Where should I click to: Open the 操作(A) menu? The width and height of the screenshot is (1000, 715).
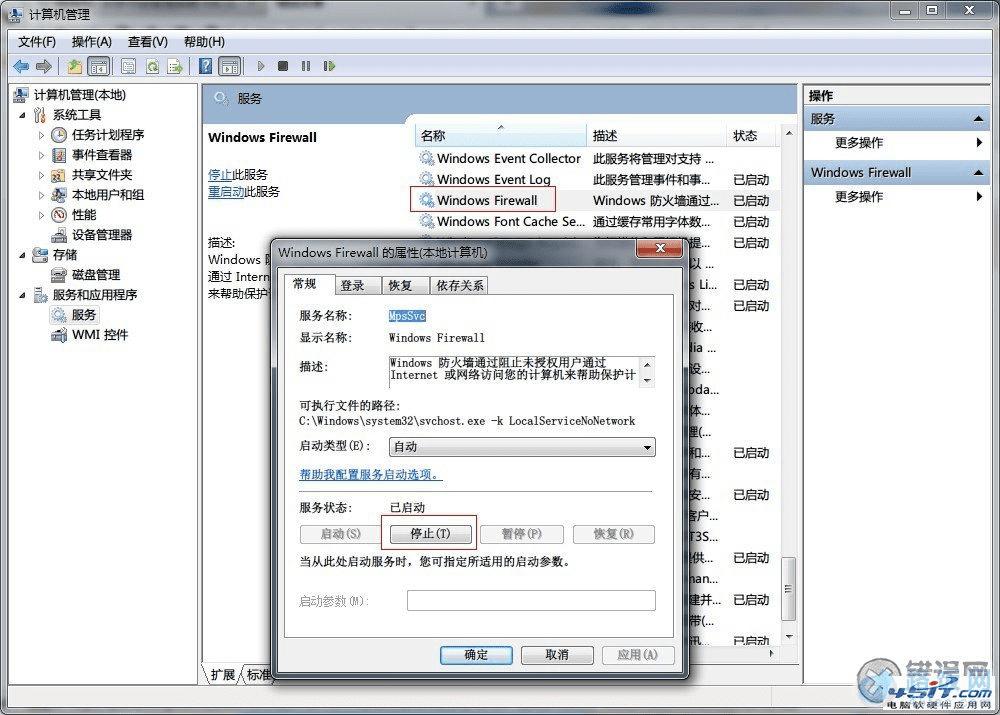pos(92,41)
